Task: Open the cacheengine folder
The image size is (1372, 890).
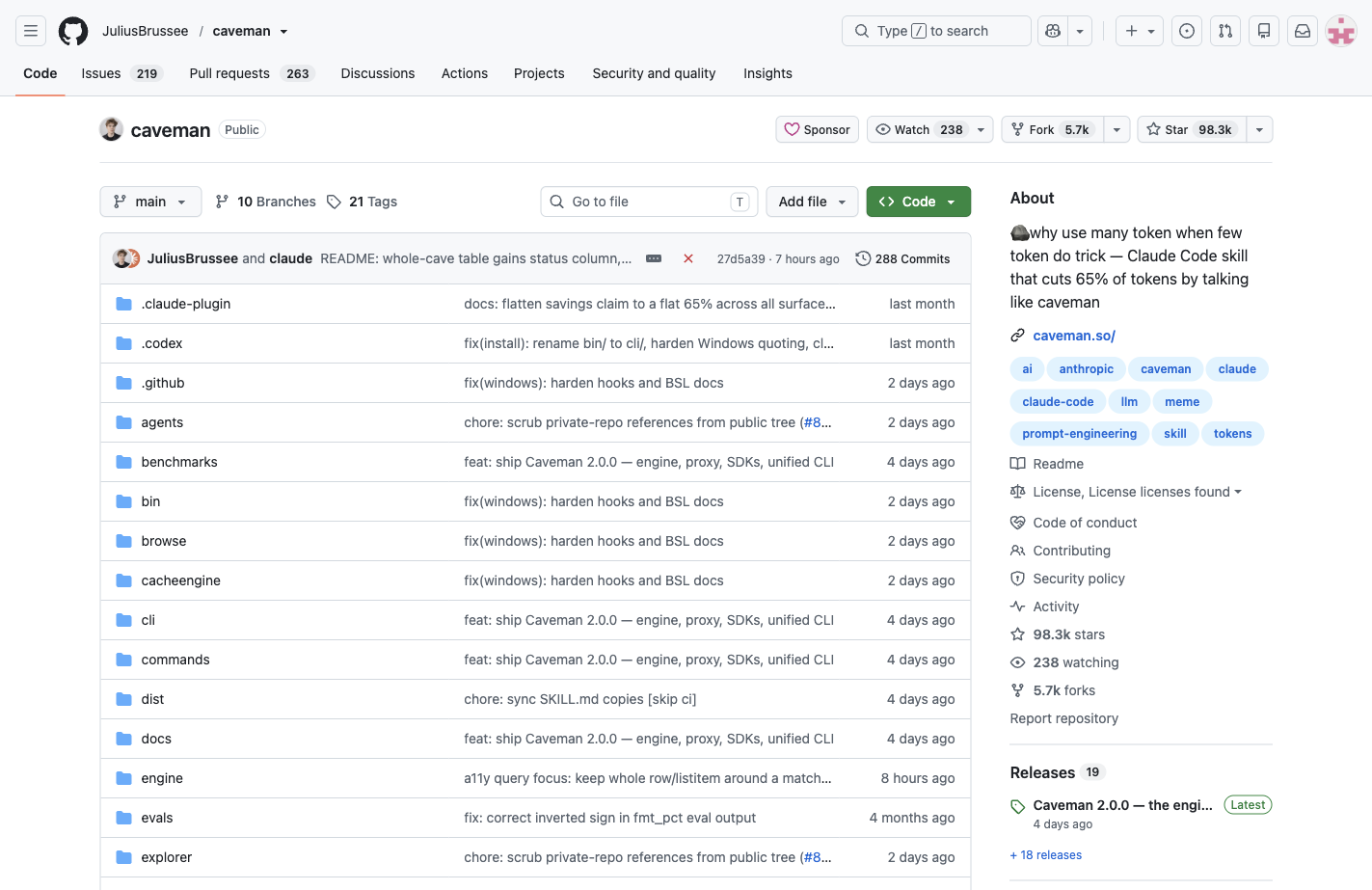Action: tap(180, 580)
